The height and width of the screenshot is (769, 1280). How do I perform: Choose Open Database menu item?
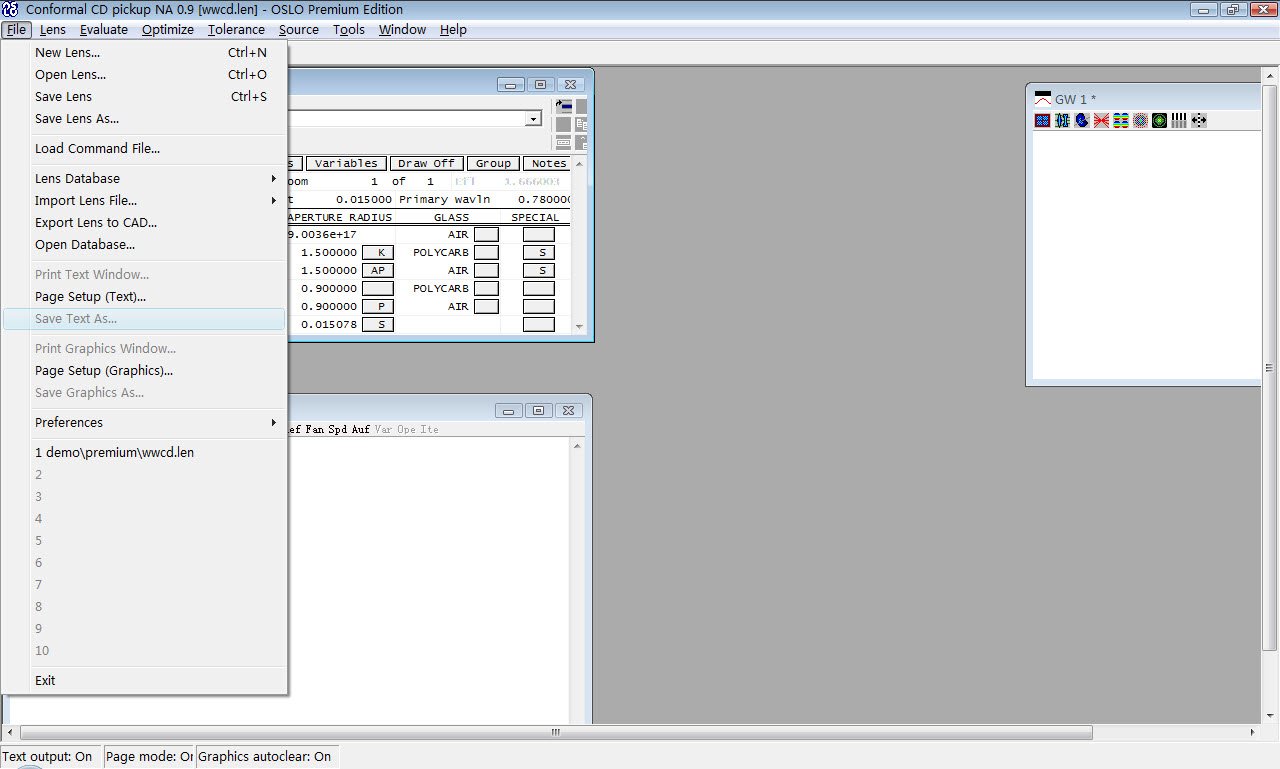coord(144,245)
